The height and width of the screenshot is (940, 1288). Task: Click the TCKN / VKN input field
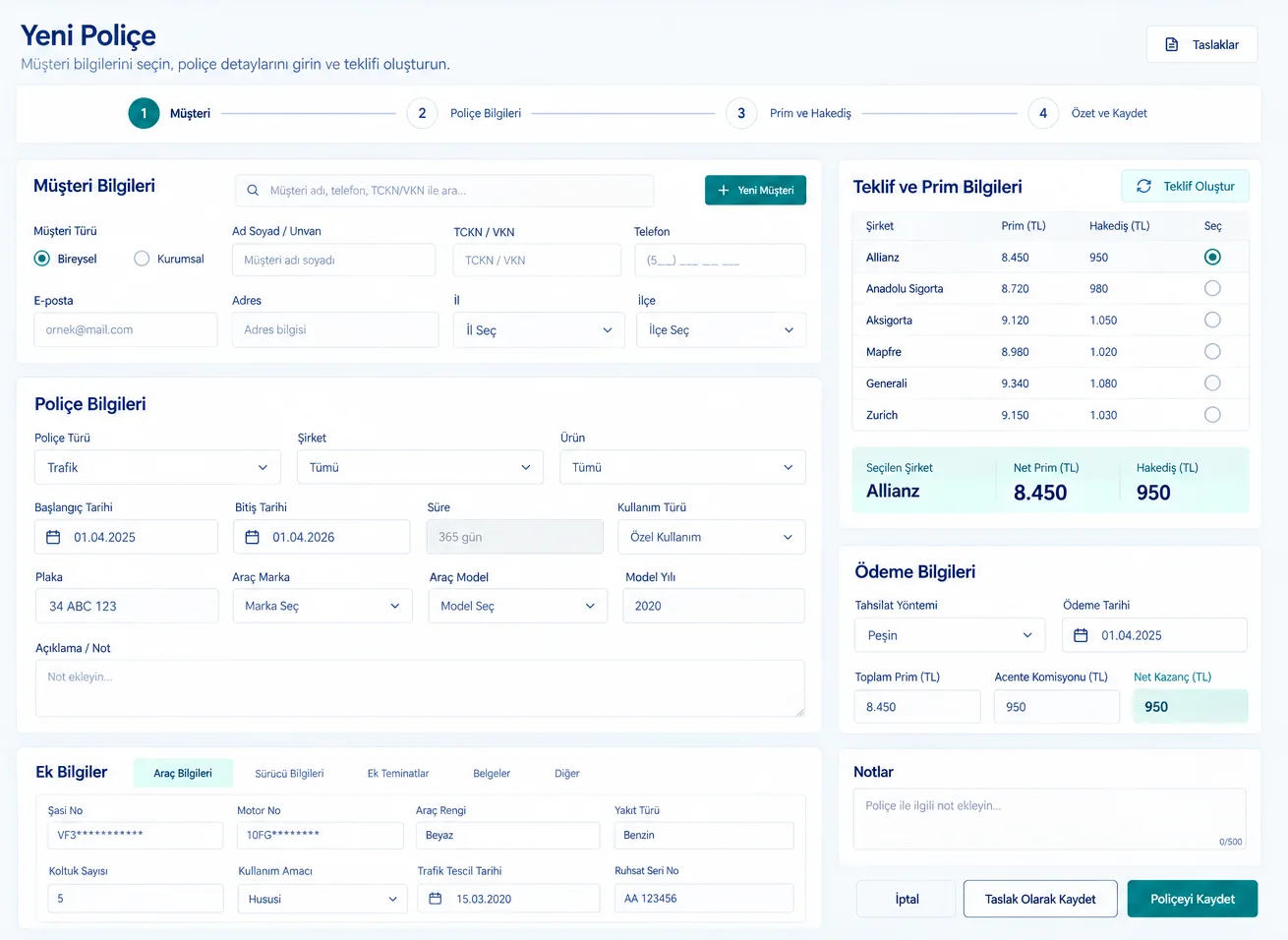tap(537, 261)
